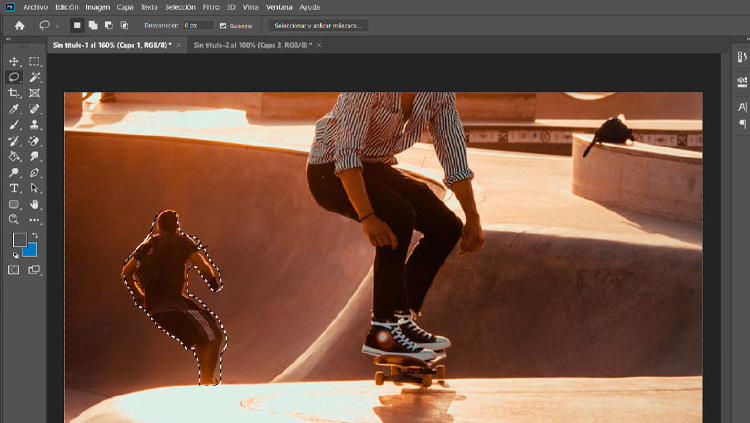Open the Archivo menu
This screenshot has height=423, width=750.
pyautogui.click(x=35, y=7)
